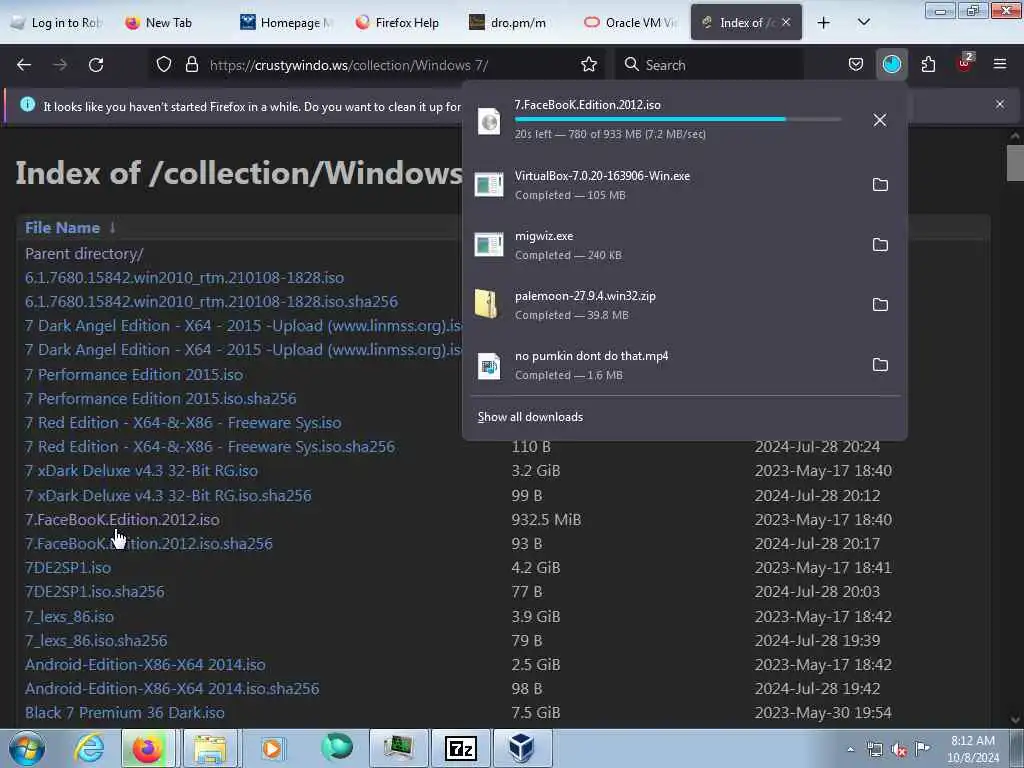Switch to the New Tab tab
This screenshot has height=768, width=1024.
click(x=168, y=22)
